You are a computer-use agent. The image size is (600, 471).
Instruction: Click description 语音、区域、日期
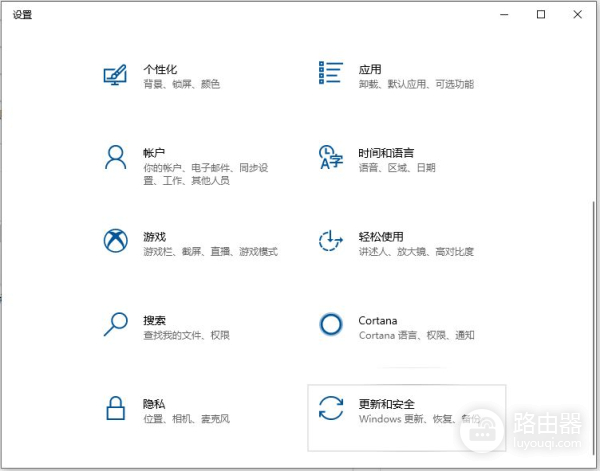point(397,168)
